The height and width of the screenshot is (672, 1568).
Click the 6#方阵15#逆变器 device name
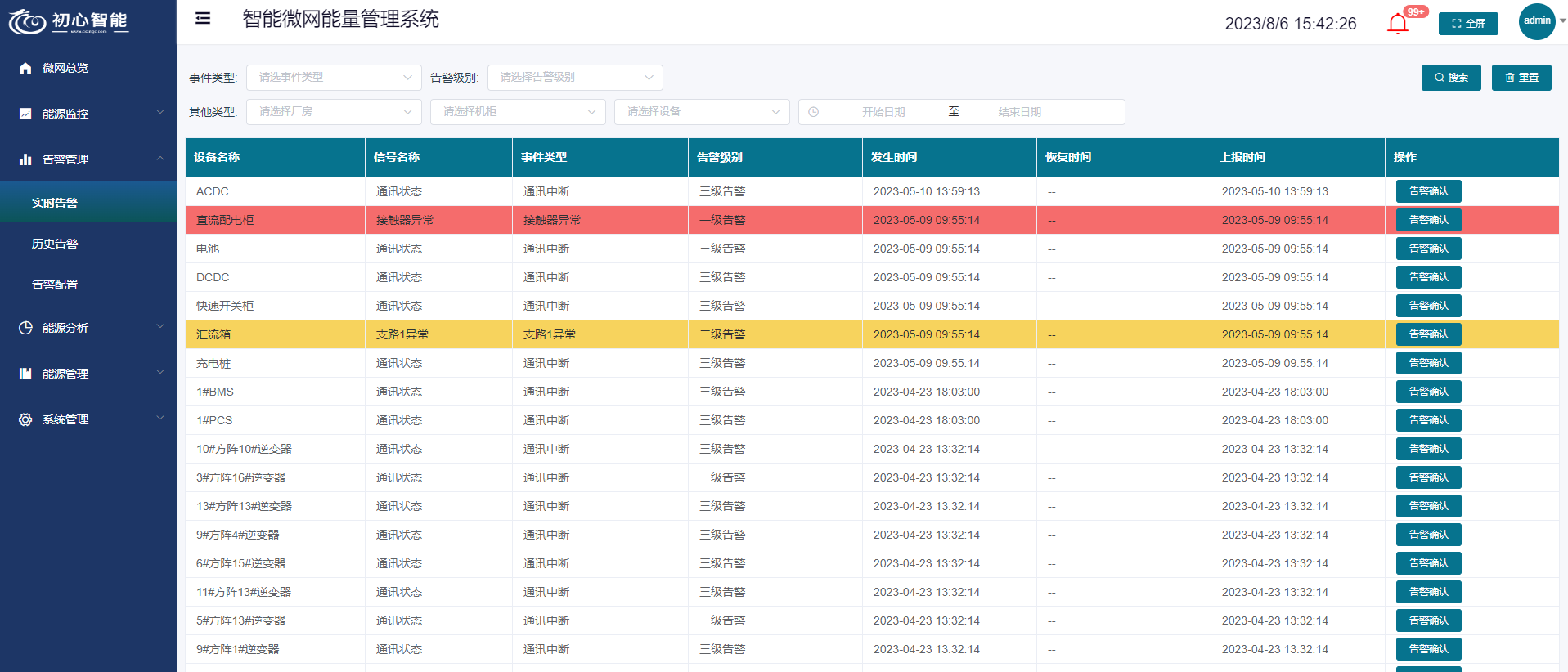point(240,563)
